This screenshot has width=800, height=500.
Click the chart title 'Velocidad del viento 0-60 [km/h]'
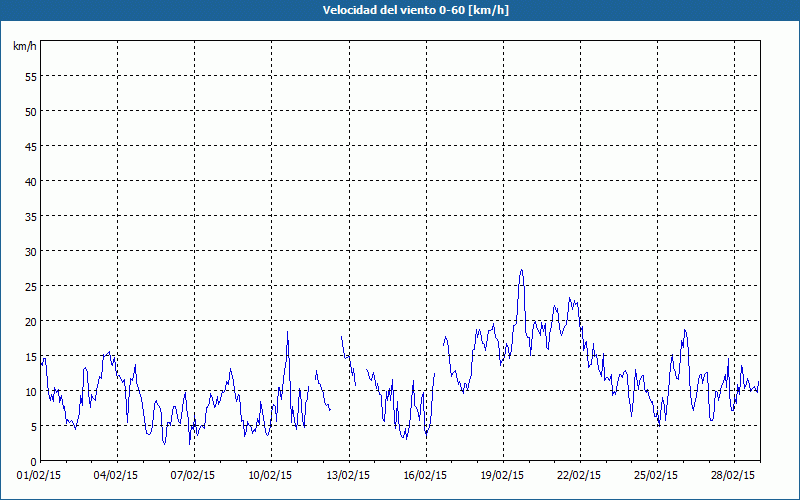[x=415, y=10]
